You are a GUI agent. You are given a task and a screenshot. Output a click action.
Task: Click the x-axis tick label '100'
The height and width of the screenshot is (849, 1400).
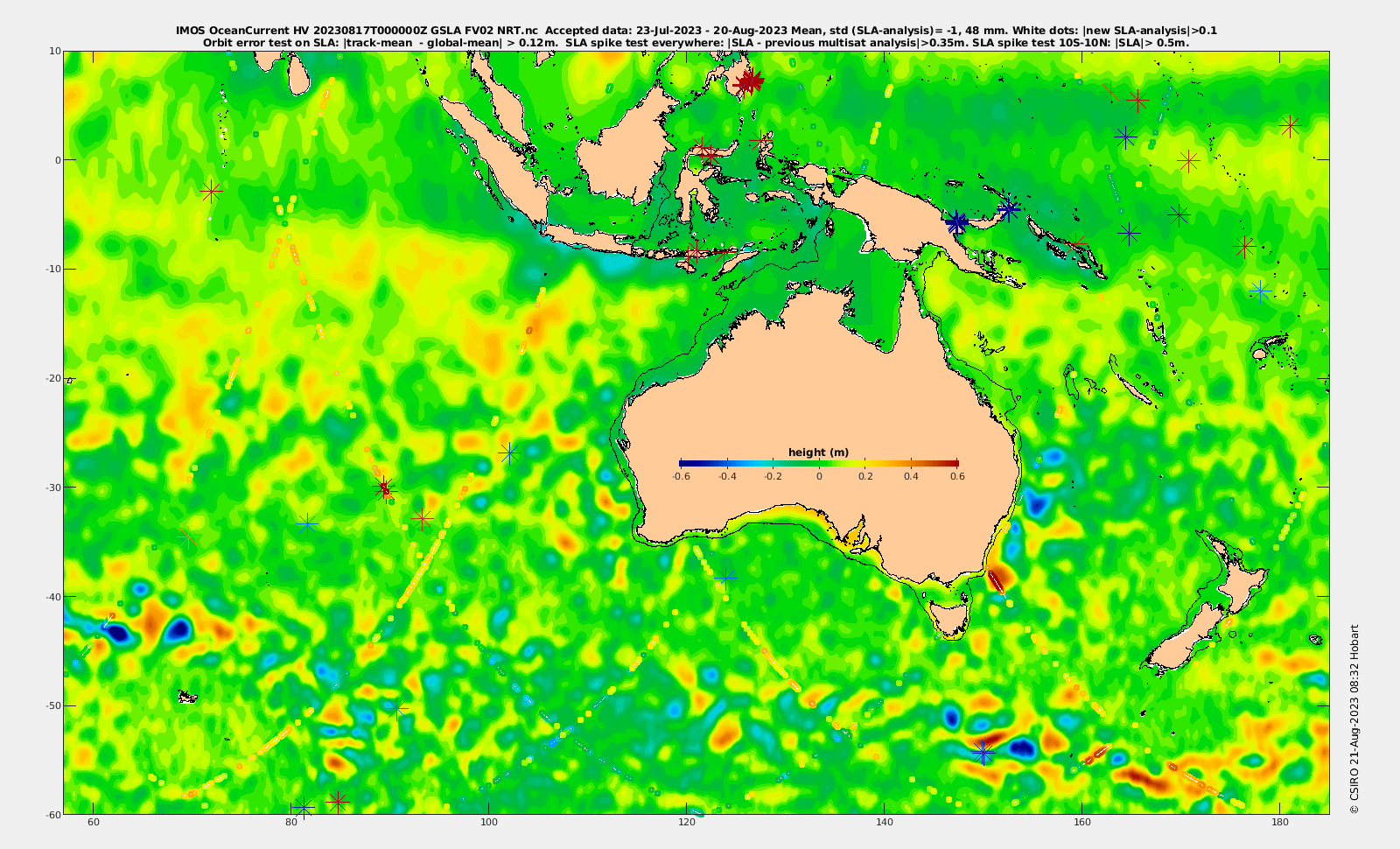pos(489,823)
